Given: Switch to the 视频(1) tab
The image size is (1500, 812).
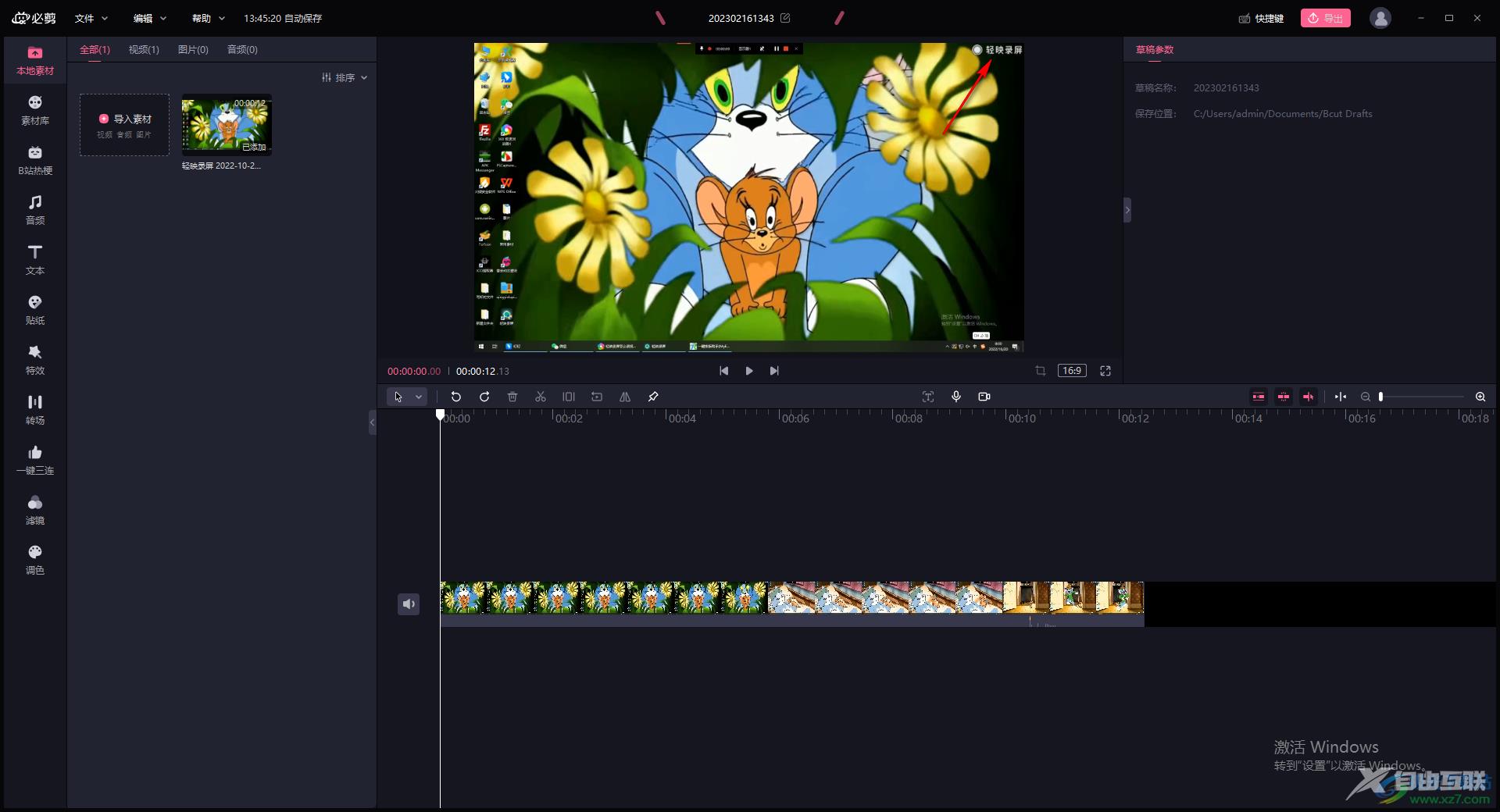Looking at the screenshot, I should pos(144,49).
